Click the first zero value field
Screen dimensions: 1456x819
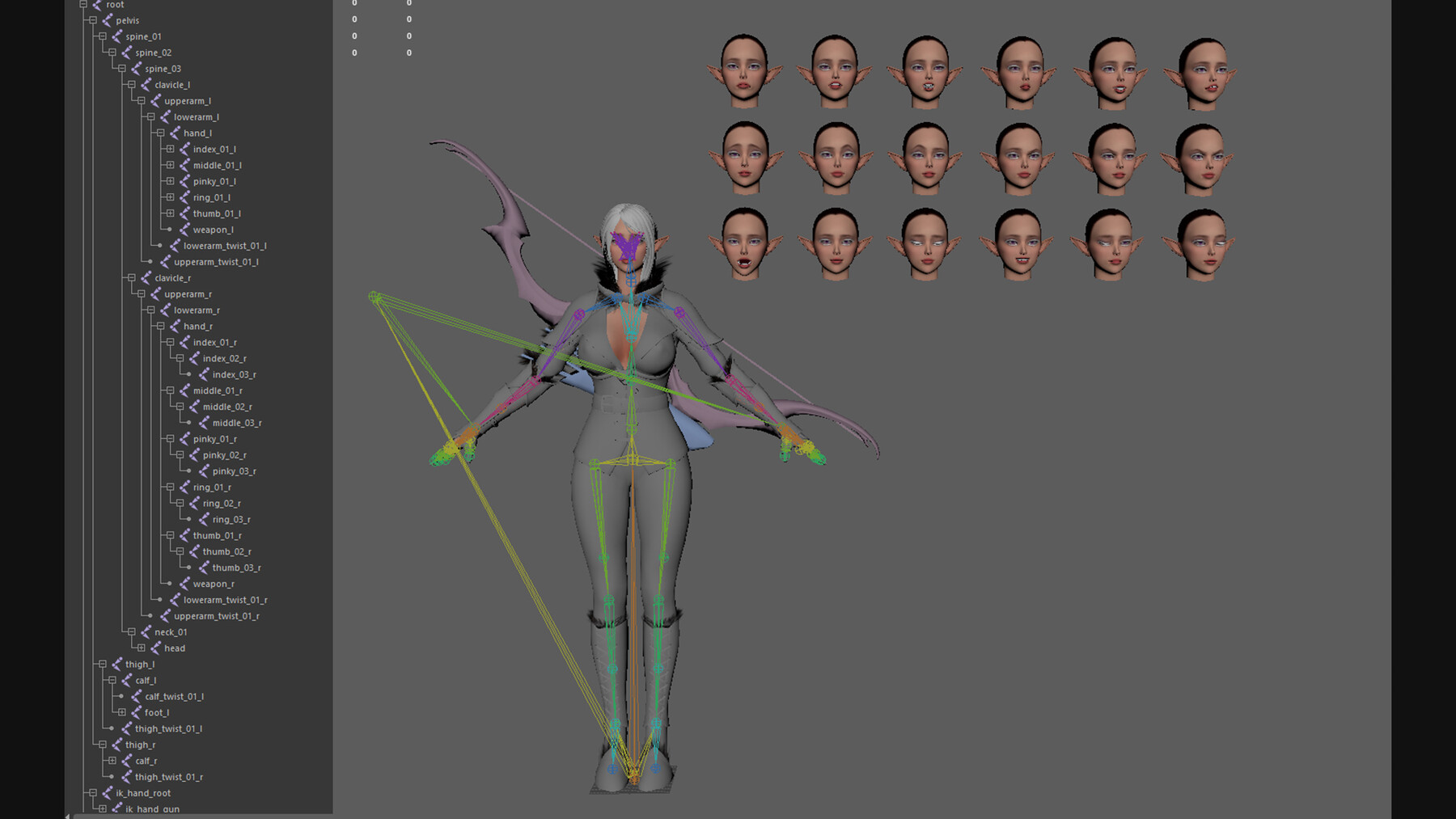[x=353, y=3]
